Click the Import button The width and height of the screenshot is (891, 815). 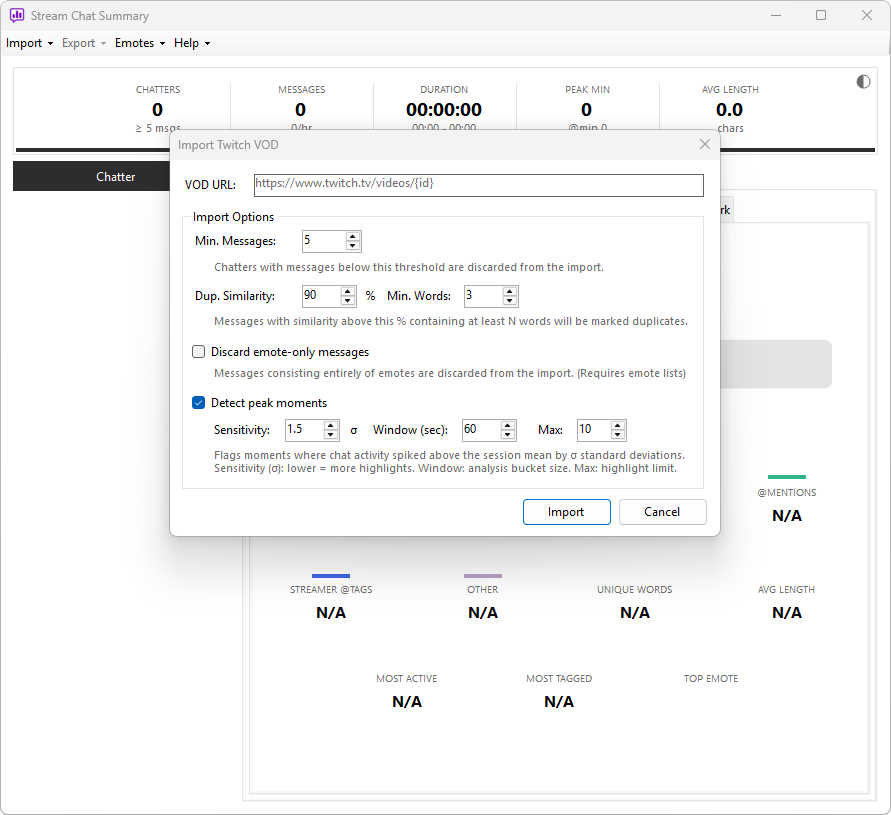tap(567, 512)
